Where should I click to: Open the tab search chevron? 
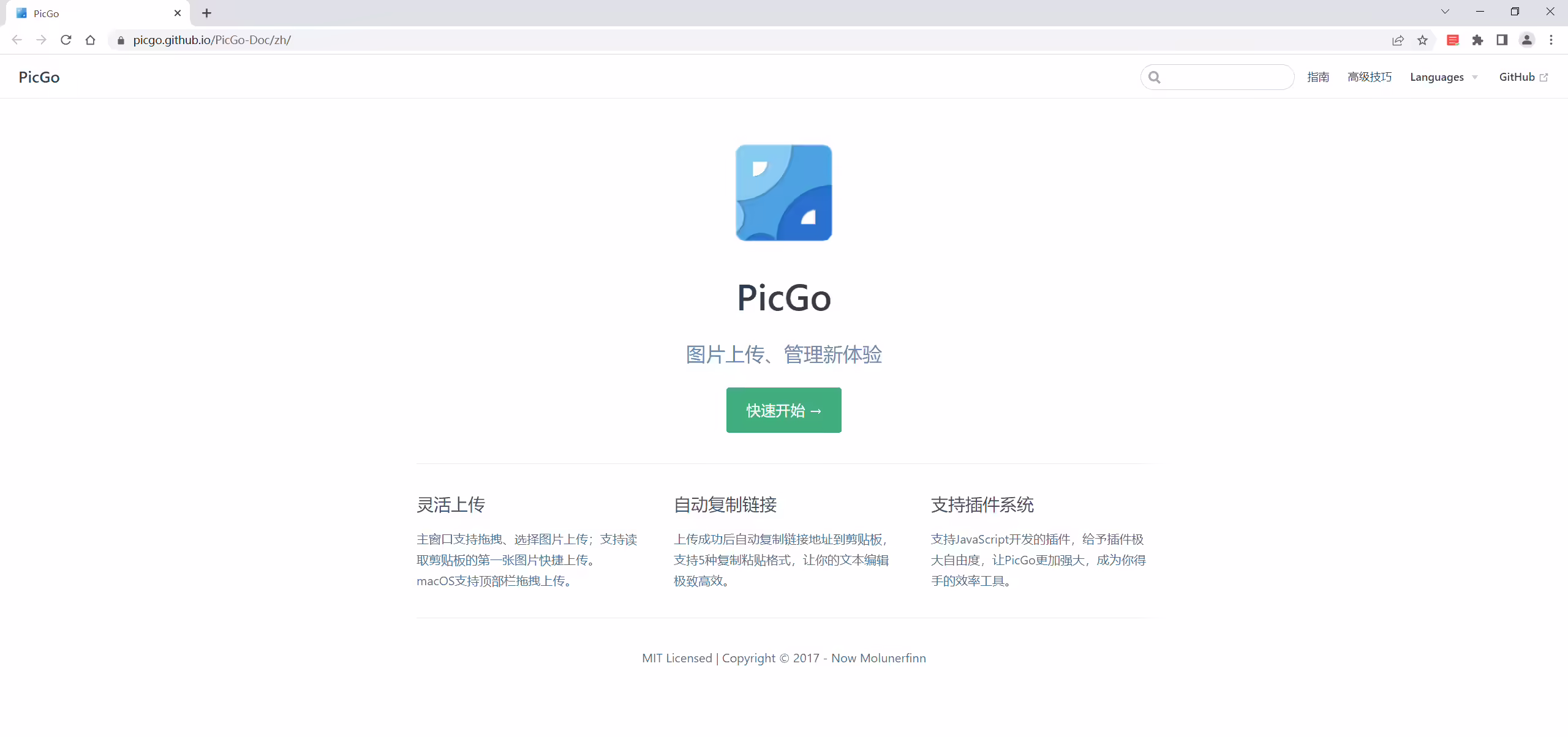point(1445,12)
